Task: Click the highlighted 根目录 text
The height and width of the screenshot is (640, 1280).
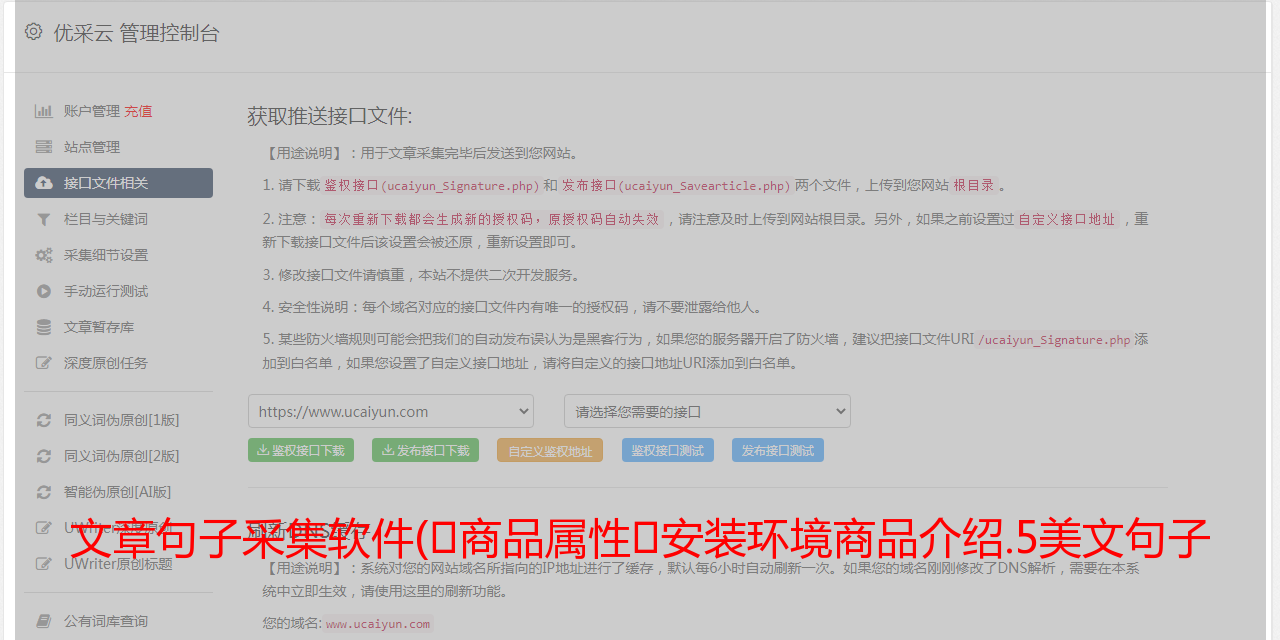Action: point(974,186)
